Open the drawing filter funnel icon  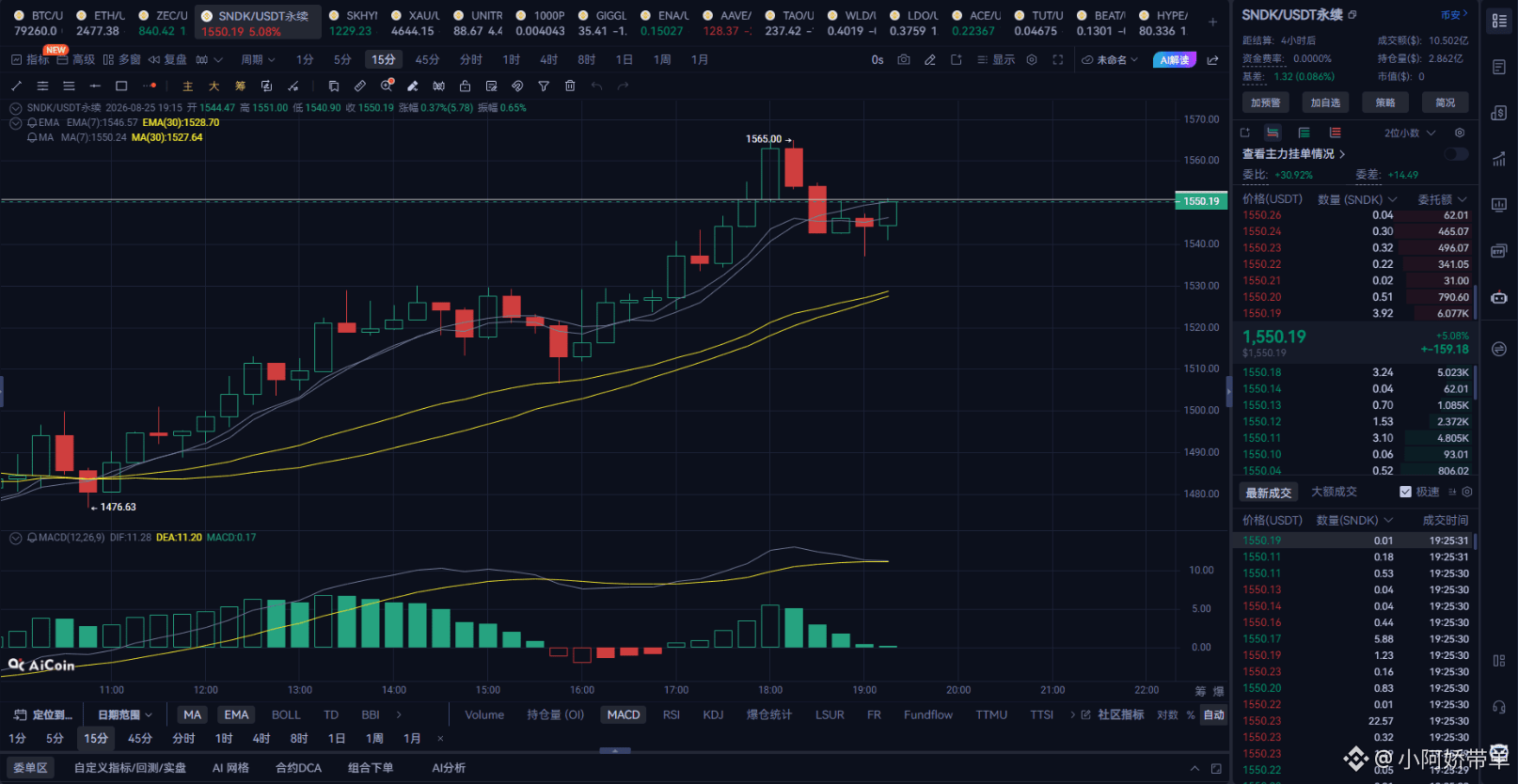(x=544, y=86)
